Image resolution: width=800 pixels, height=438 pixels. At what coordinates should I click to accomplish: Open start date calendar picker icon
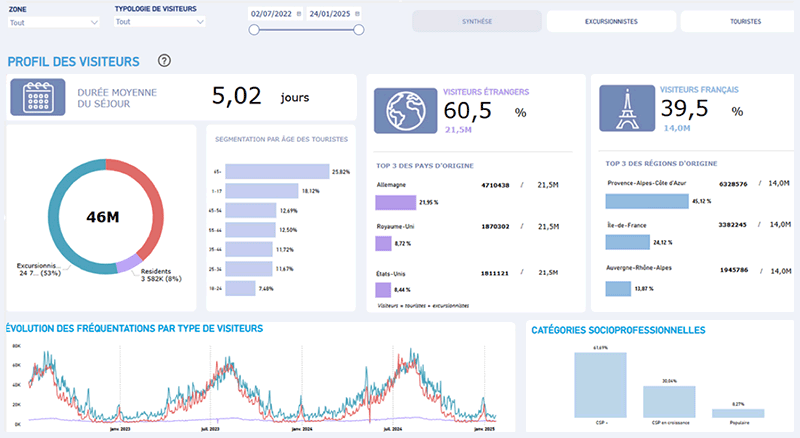(299, 14)
